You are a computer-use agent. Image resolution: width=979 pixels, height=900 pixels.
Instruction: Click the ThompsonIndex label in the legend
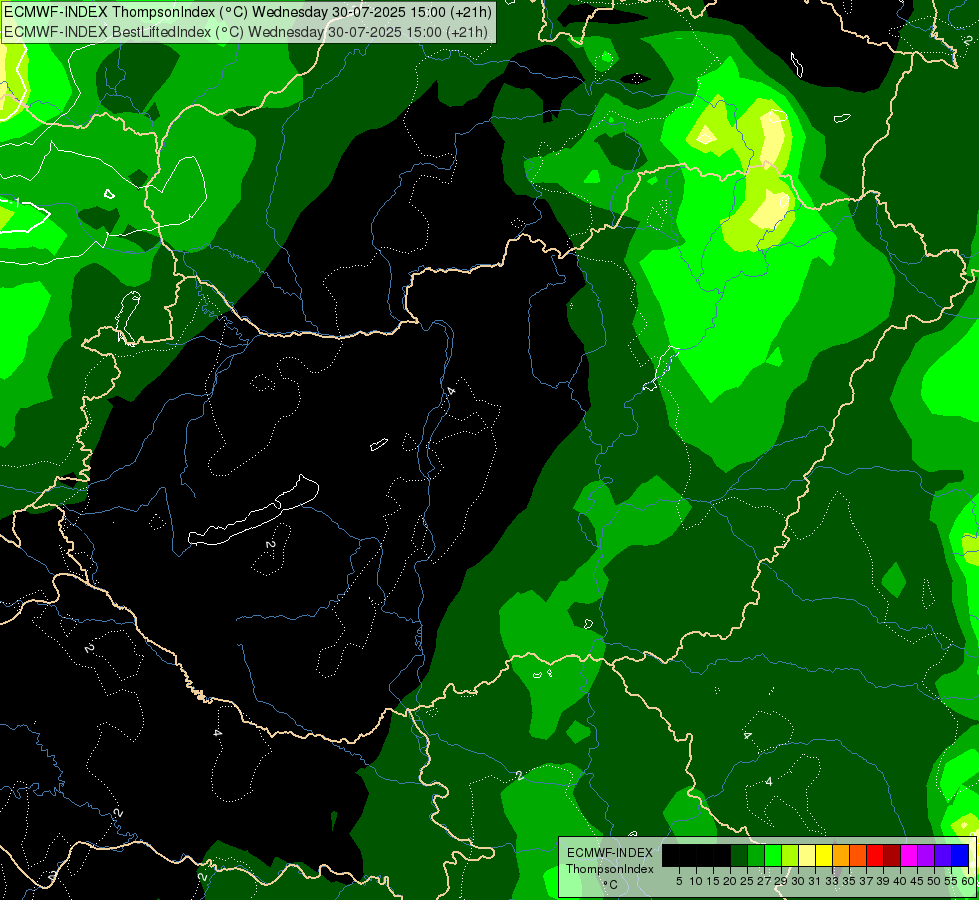(x=610, y=869)
